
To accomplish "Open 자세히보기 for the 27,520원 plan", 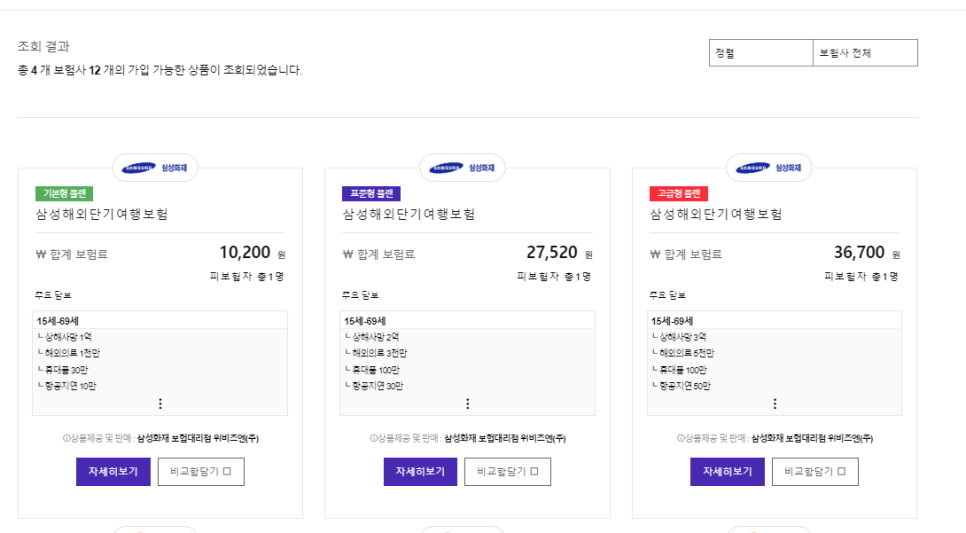I will (420, 471).
